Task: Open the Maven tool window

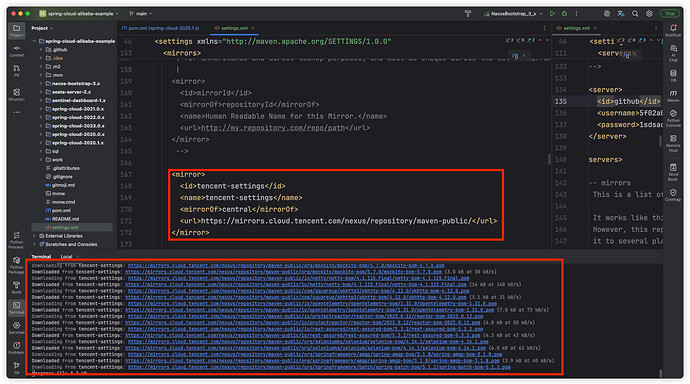Action: point(673,96)
